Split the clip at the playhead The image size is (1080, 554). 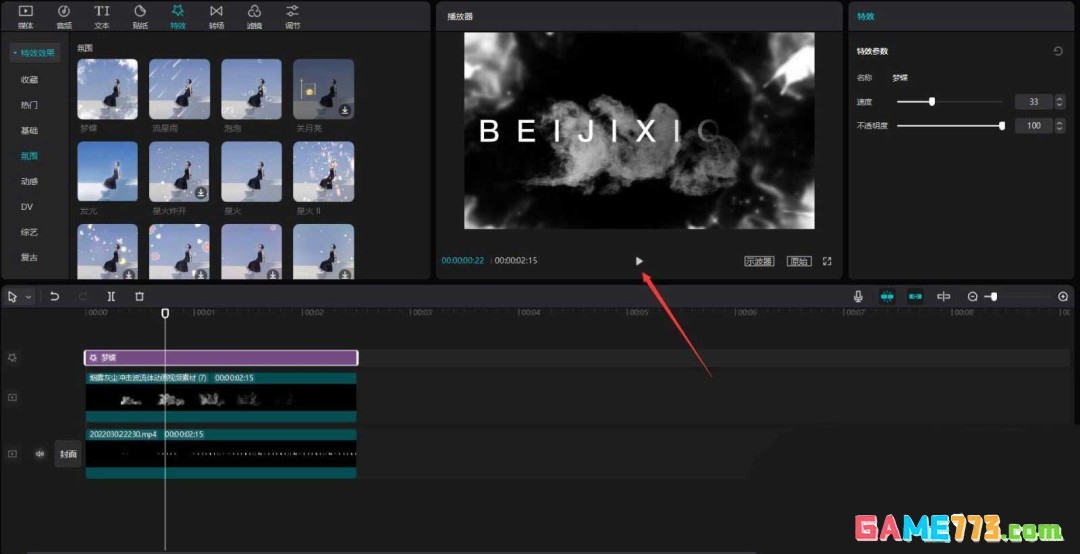pos(111,296)
